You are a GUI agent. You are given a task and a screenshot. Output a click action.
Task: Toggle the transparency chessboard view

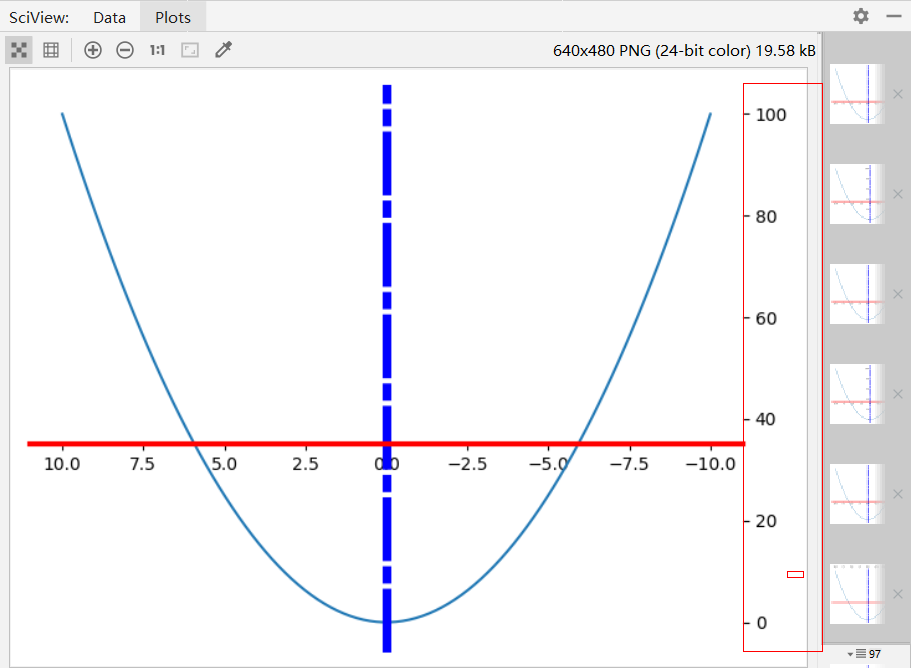coord(18,49)
